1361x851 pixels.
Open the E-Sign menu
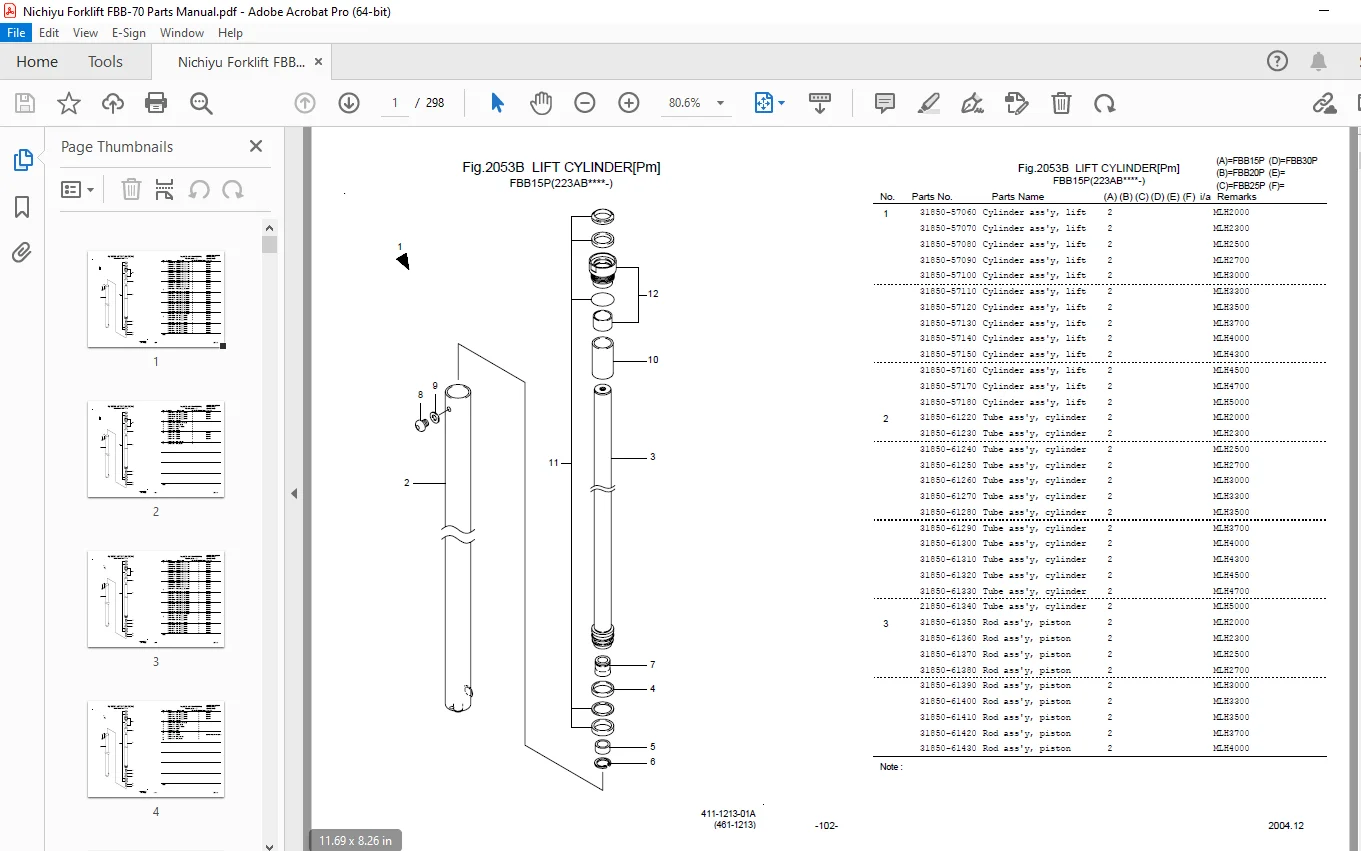(129, 33)
